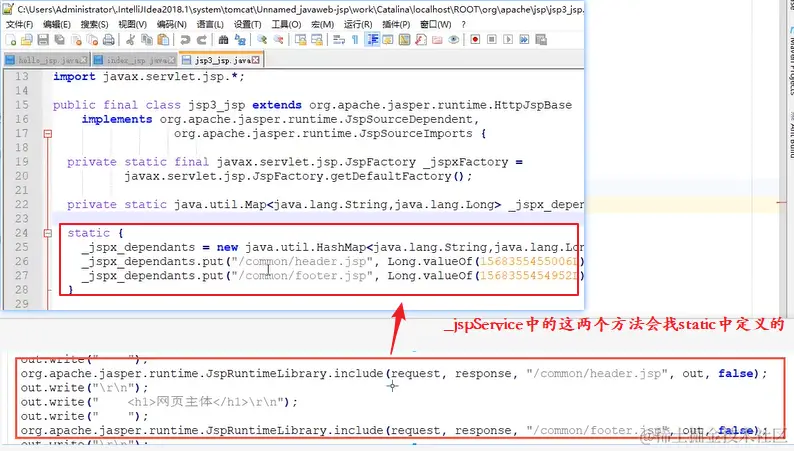The image size is (794, 451).
Task: Click the Playback macro icon
Action: pos(508,39)
